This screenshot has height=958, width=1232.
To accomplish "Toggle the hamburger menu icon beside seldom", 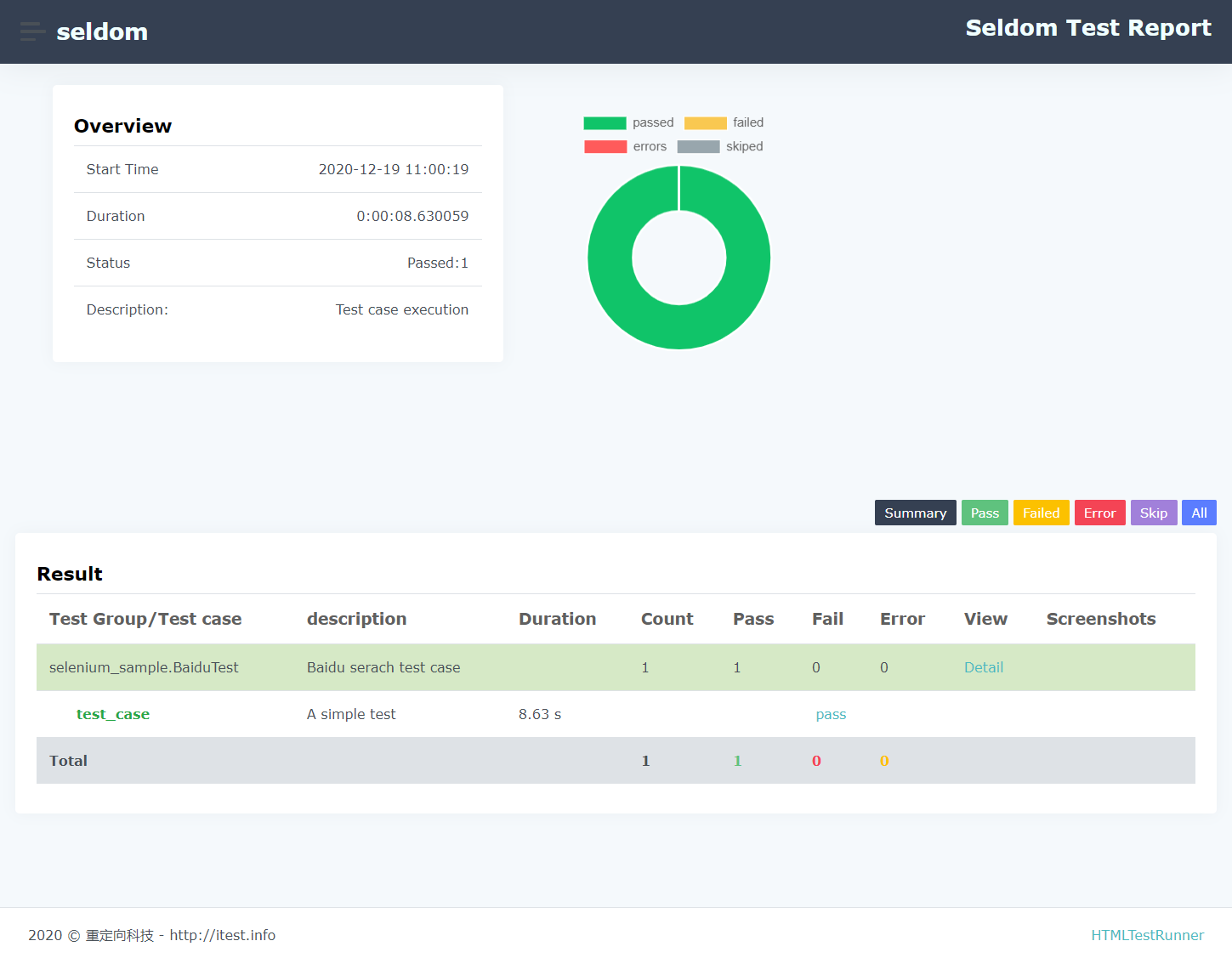I will point(32,31).
